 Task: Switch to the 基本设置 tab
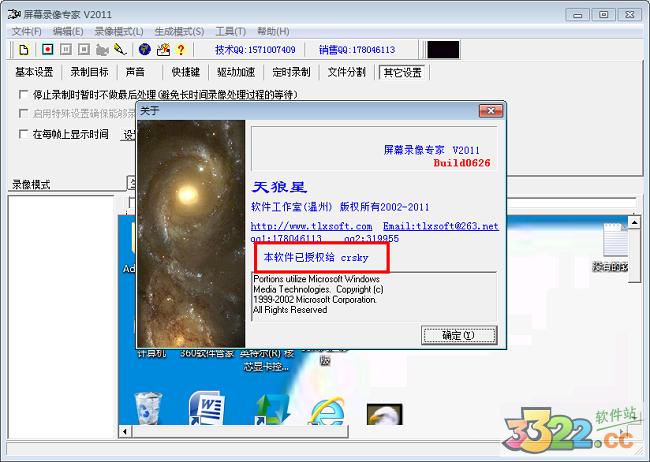pos(34,72)
